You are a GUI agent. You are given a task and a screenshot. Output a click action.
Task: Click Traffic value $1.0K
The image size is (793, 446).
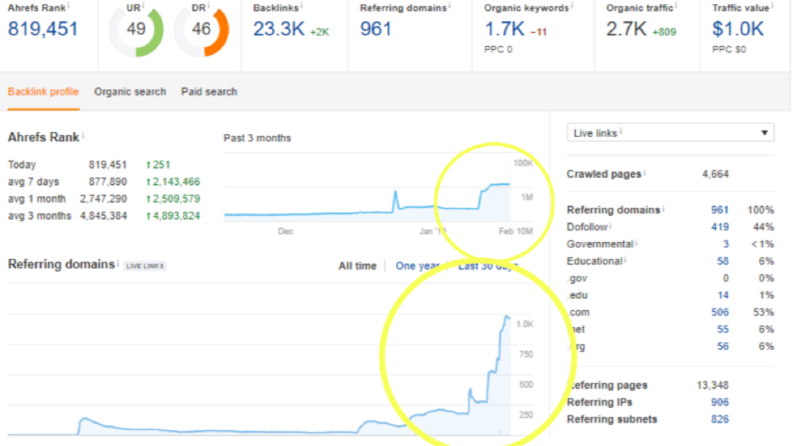(x=738, y=29)
